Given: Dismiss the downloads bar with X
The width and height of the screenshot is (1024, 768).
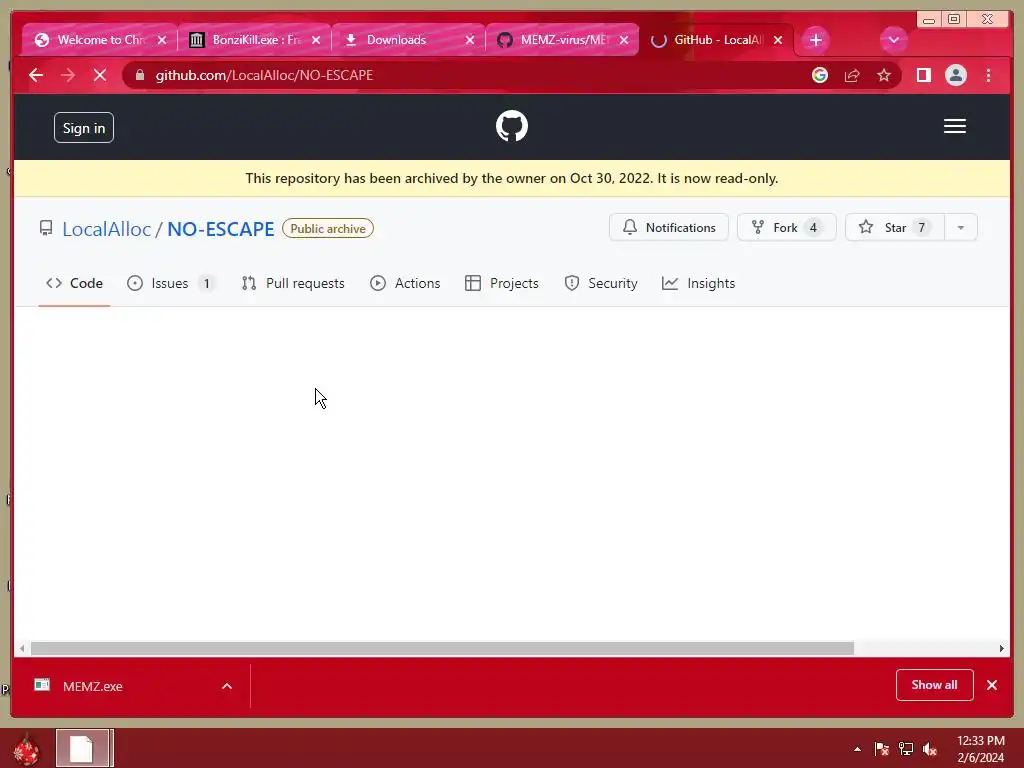Looking at the screenshot, I should click(x=991, y=685).
